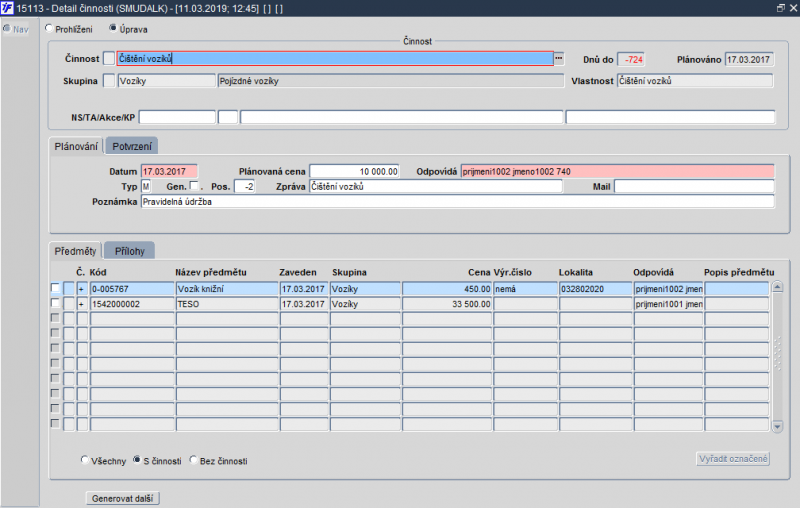The height and width of the screenshot is (508, 800).
Task: Select the code cell 1542000002
Action: [132, 304]
